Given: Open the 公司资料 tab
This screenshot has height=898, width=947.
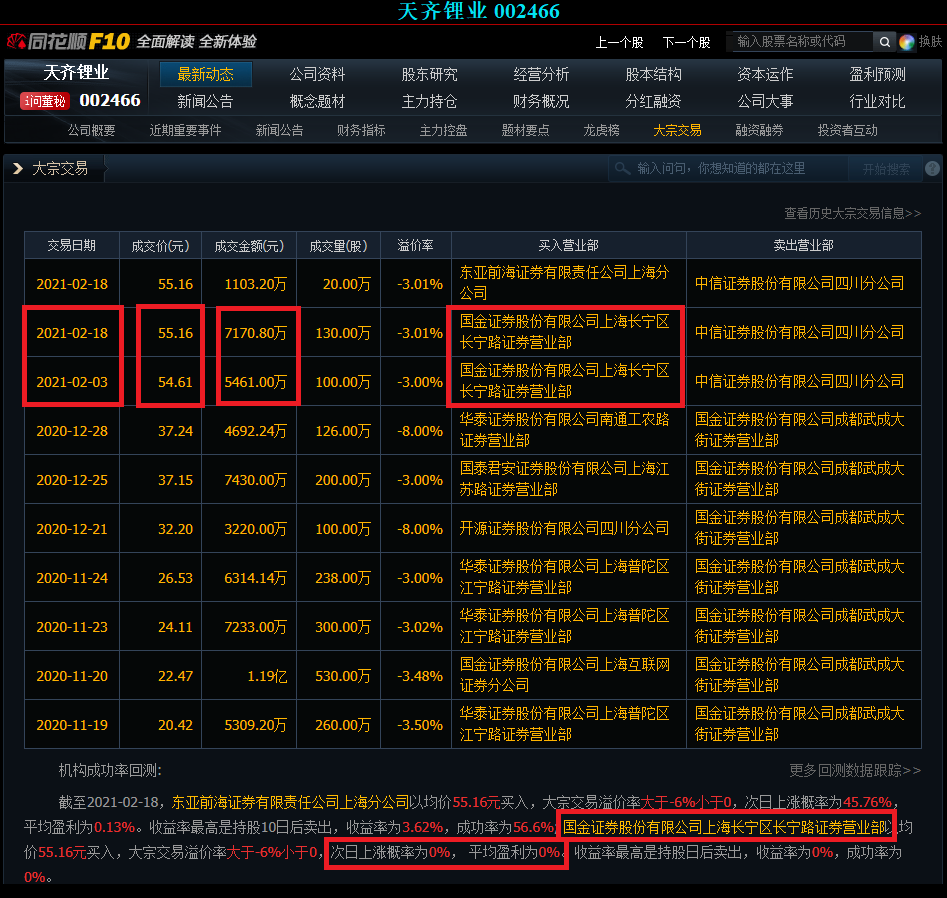Looking at the screenshot, I should point(317,74).
